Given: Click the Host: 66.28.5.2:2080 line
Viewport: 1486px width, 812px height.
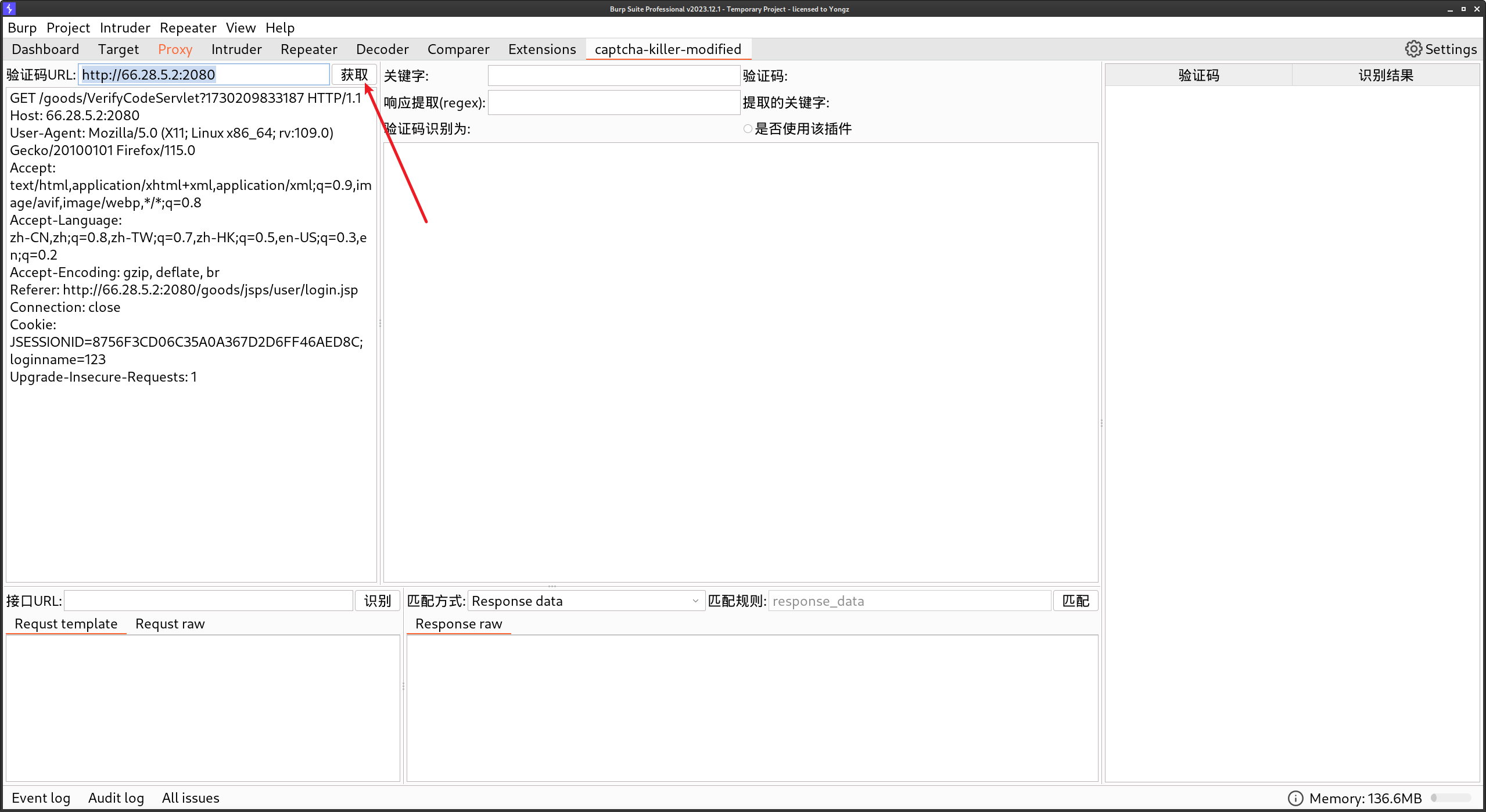Looking at the screenshot, I should [x=75, y=116].
